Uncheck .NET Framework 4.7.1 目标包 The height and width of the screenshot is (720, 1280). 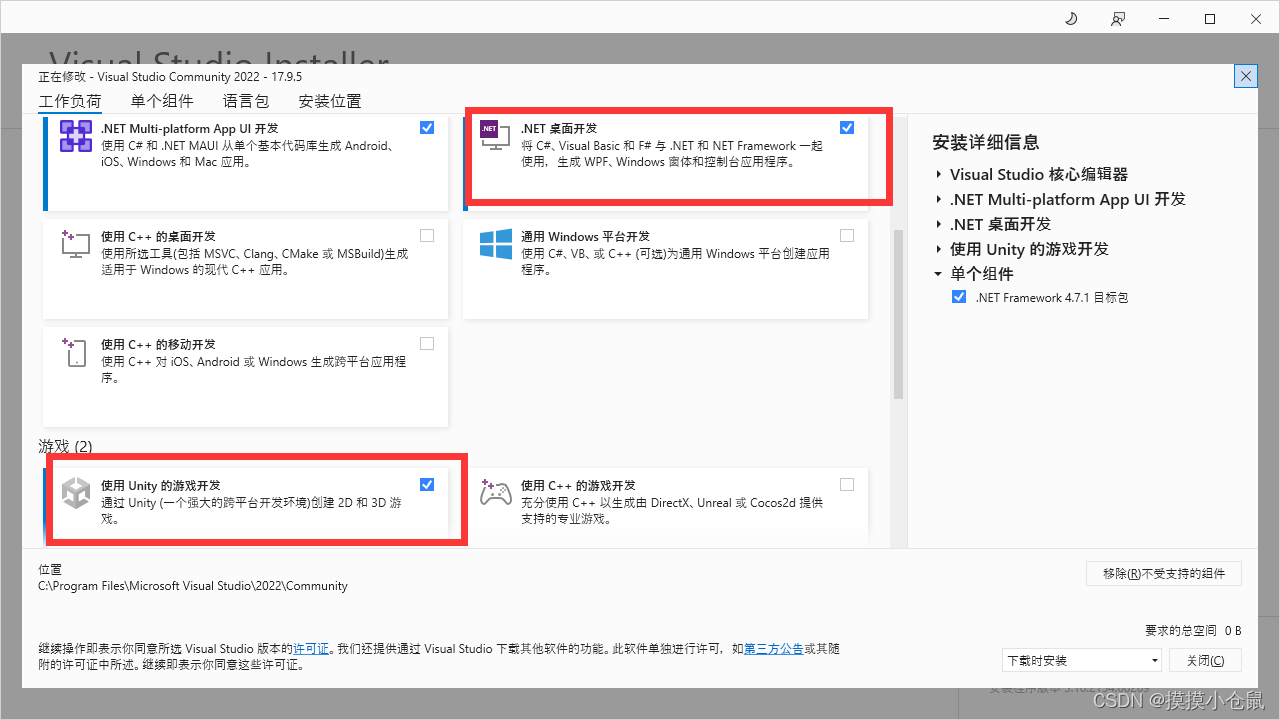click(x=959, y=296)
